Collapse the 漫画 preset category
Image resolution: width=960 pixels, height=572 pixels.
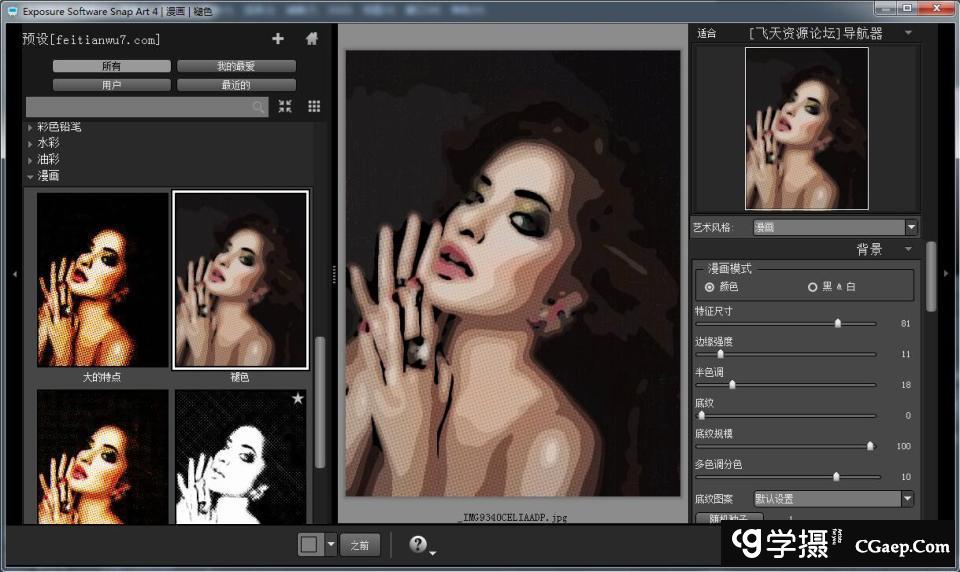click(30, 176)
